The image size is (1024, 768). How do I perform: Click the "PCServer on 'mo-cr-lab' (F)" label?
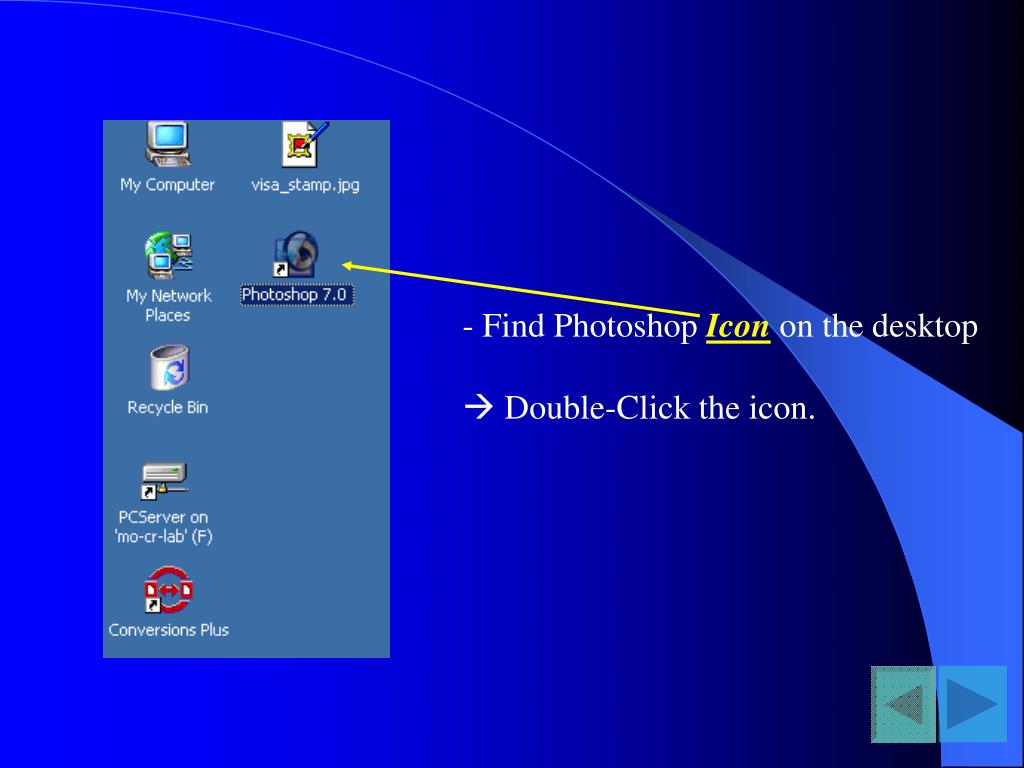pos(163,527)
